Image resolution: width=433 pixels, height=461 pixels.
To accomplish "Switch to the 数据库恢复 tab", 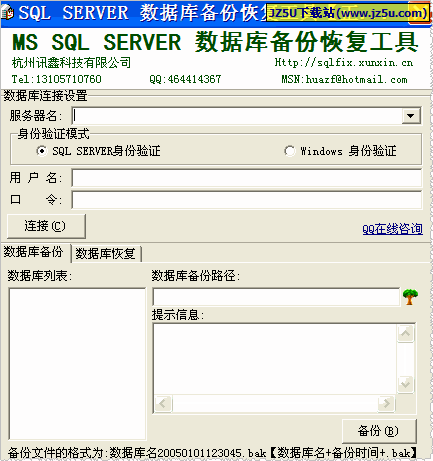I will (x=105, y=254).
